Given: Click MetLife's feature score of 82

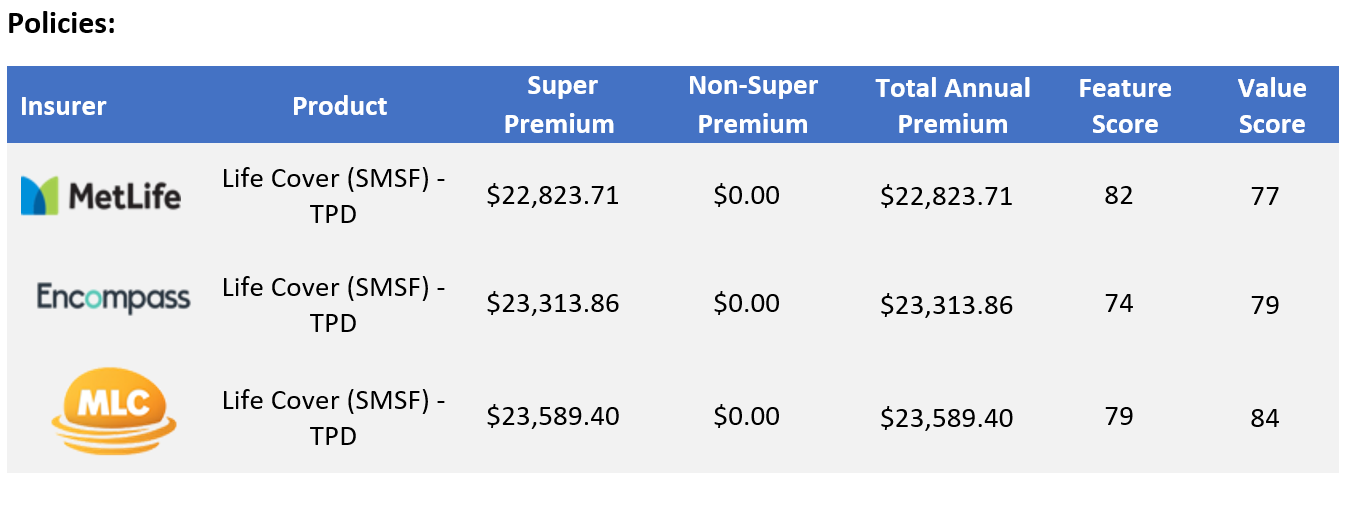Looking at the screenshot, I should click(1119, 195).
